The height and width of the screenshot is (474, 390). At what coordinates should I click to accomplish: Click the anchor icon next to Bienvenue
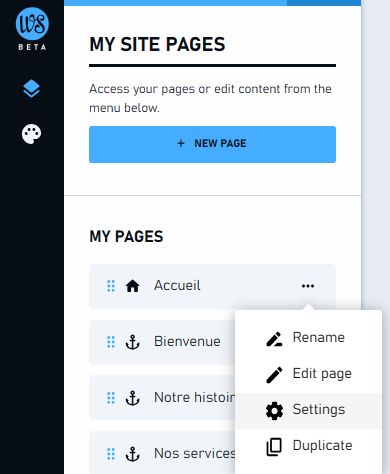[132, 342]
